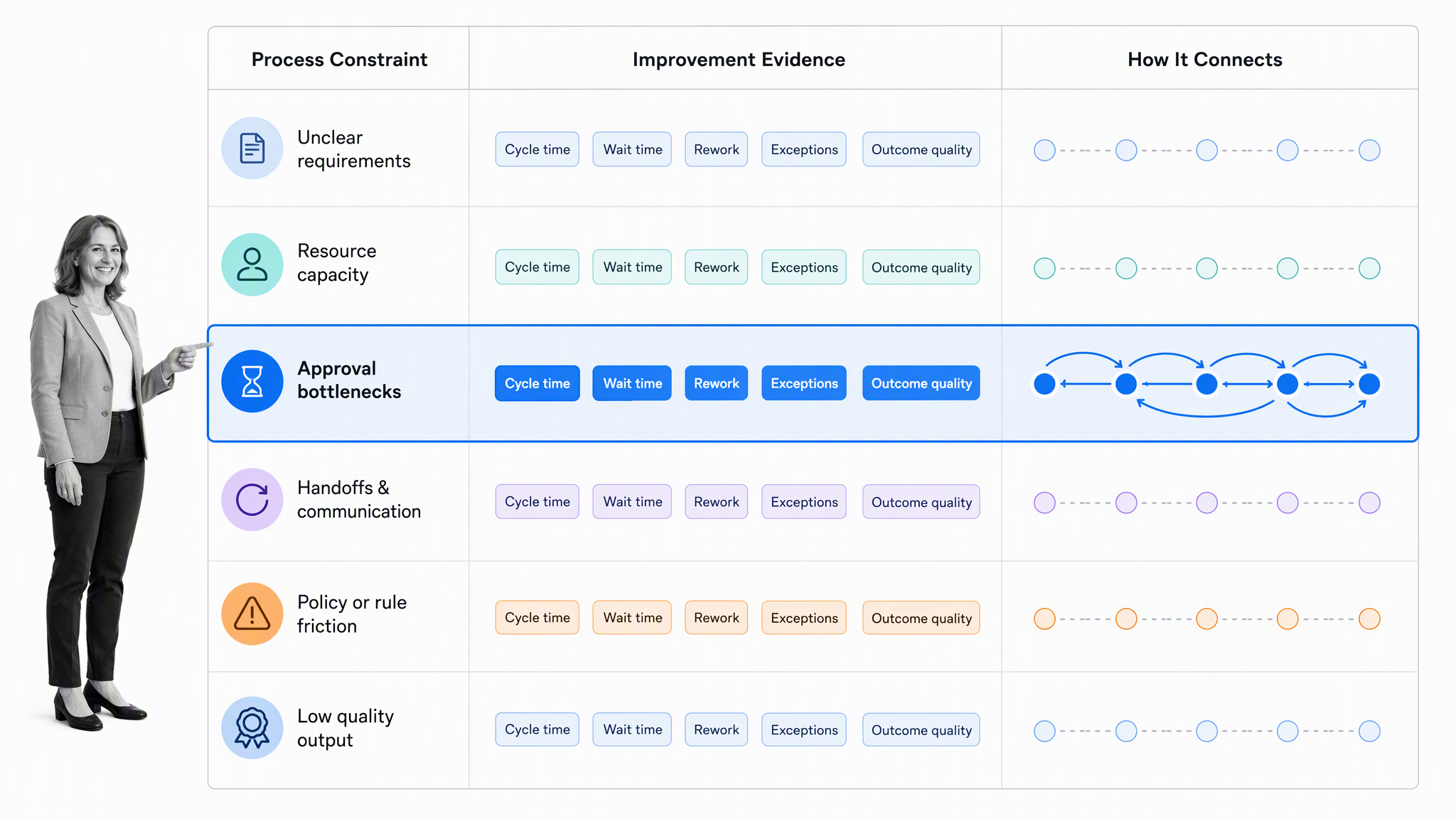The width and height of the screenshot is (1456, 819).
Task: Click Handoffs & communication row label
Action: [x=359, y=499]
